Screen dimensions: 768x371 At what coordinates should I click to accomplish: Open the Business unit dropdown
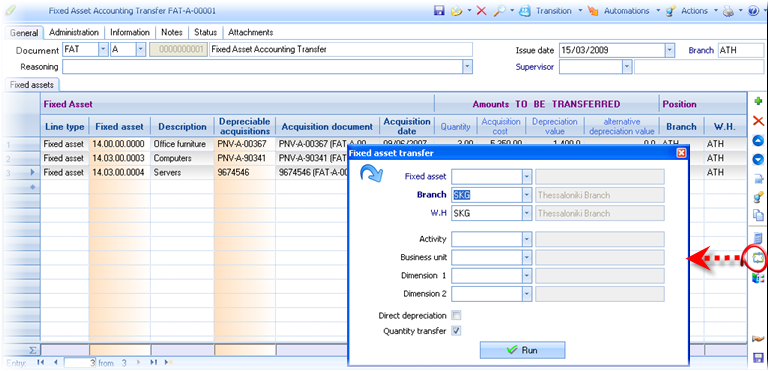(527, 257)
